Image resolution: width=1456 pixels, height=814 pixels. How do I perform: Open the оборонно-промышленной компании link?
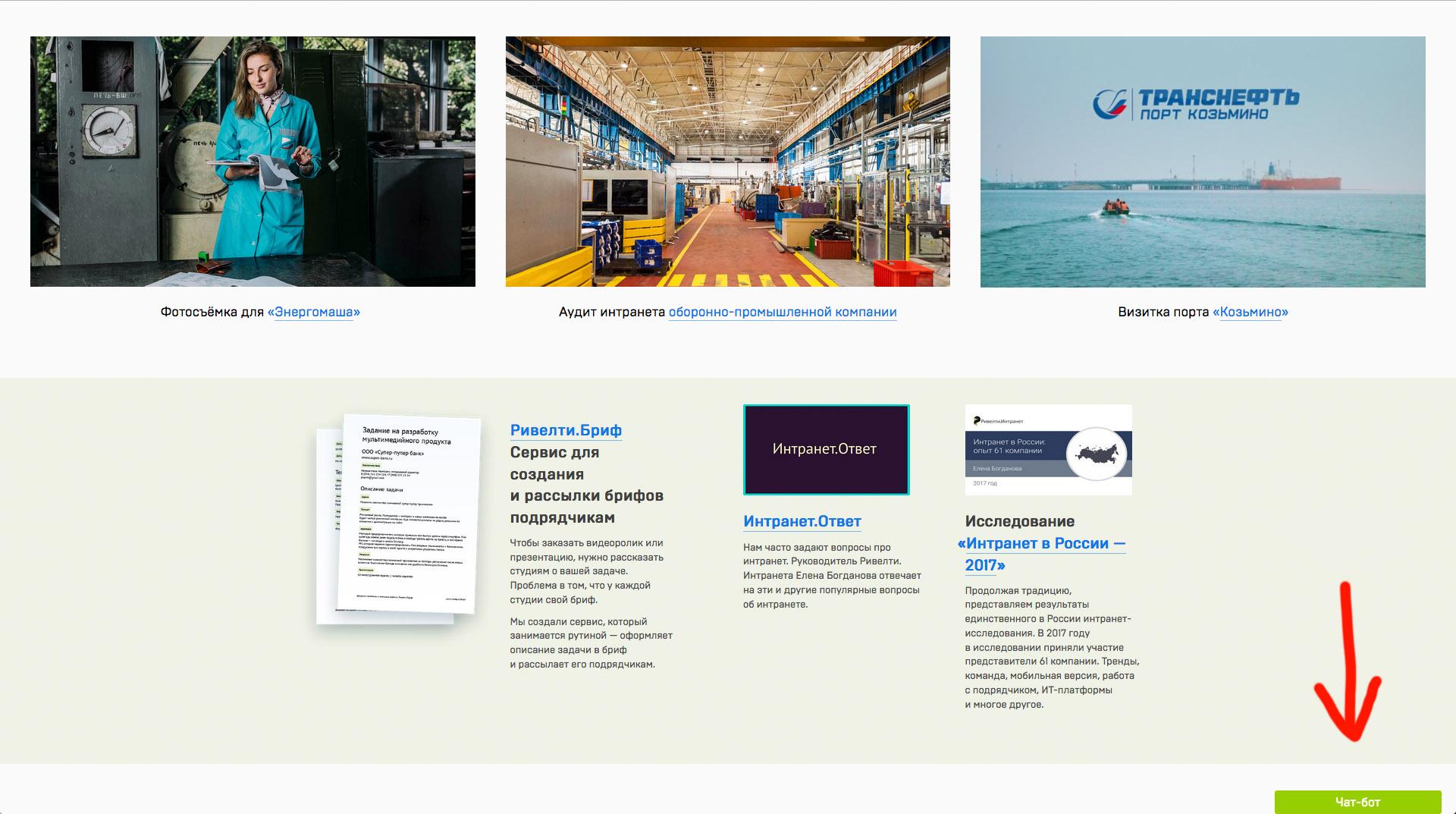tap(783, 312)
